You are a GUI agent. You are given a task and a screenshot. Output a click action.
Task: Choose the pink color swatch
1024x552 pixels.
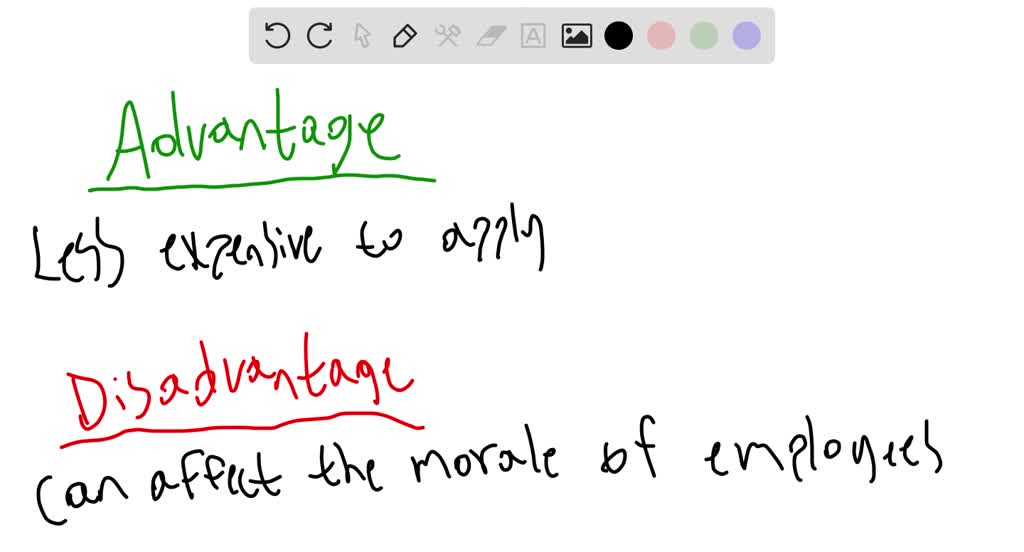click(x=661, y=35)
